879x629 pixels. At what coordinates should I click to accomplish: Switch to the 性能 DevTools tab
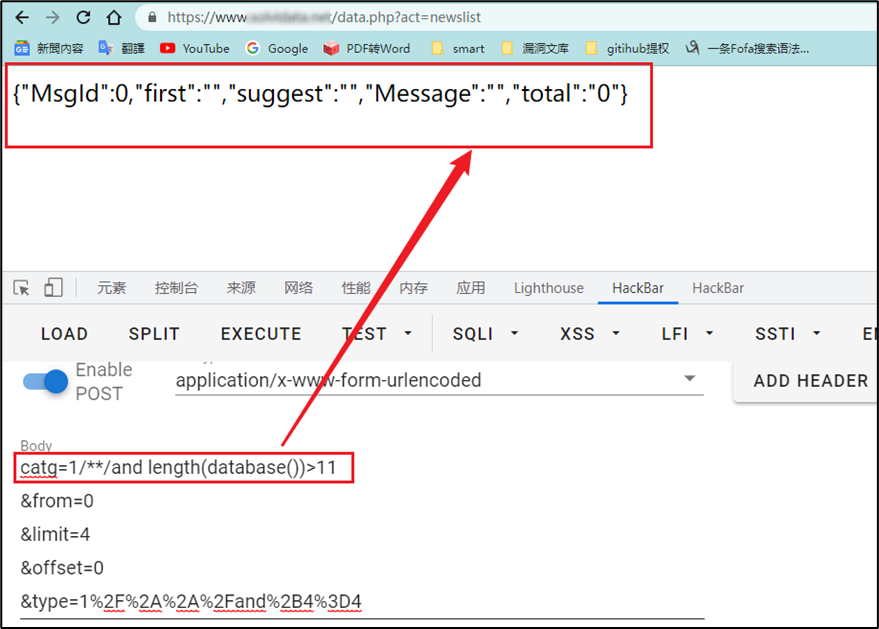pos(356,288)
